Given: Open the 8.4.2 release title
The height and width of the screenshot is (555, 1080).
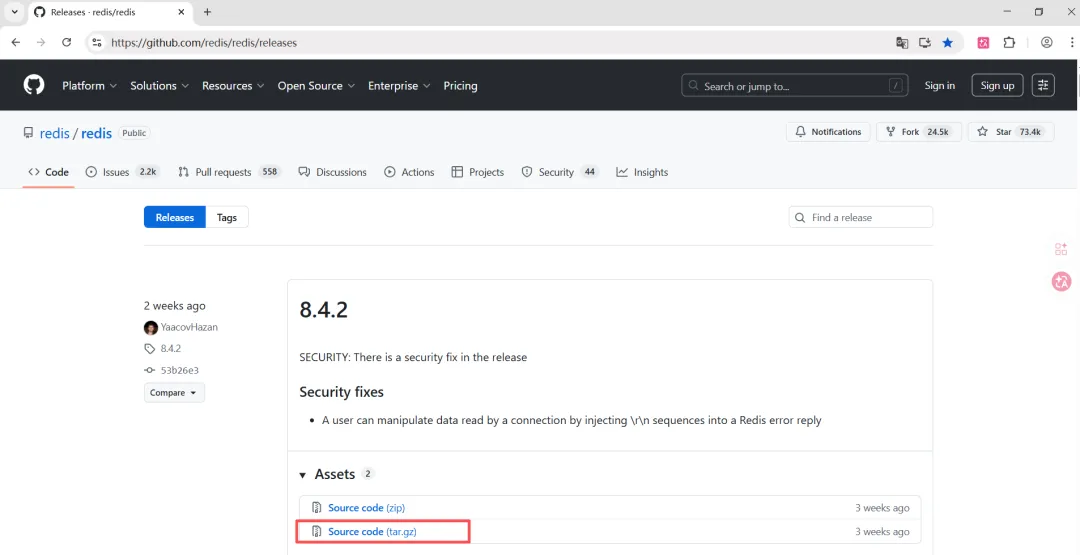Looking at the screenshot, I should tap(324, 309).
